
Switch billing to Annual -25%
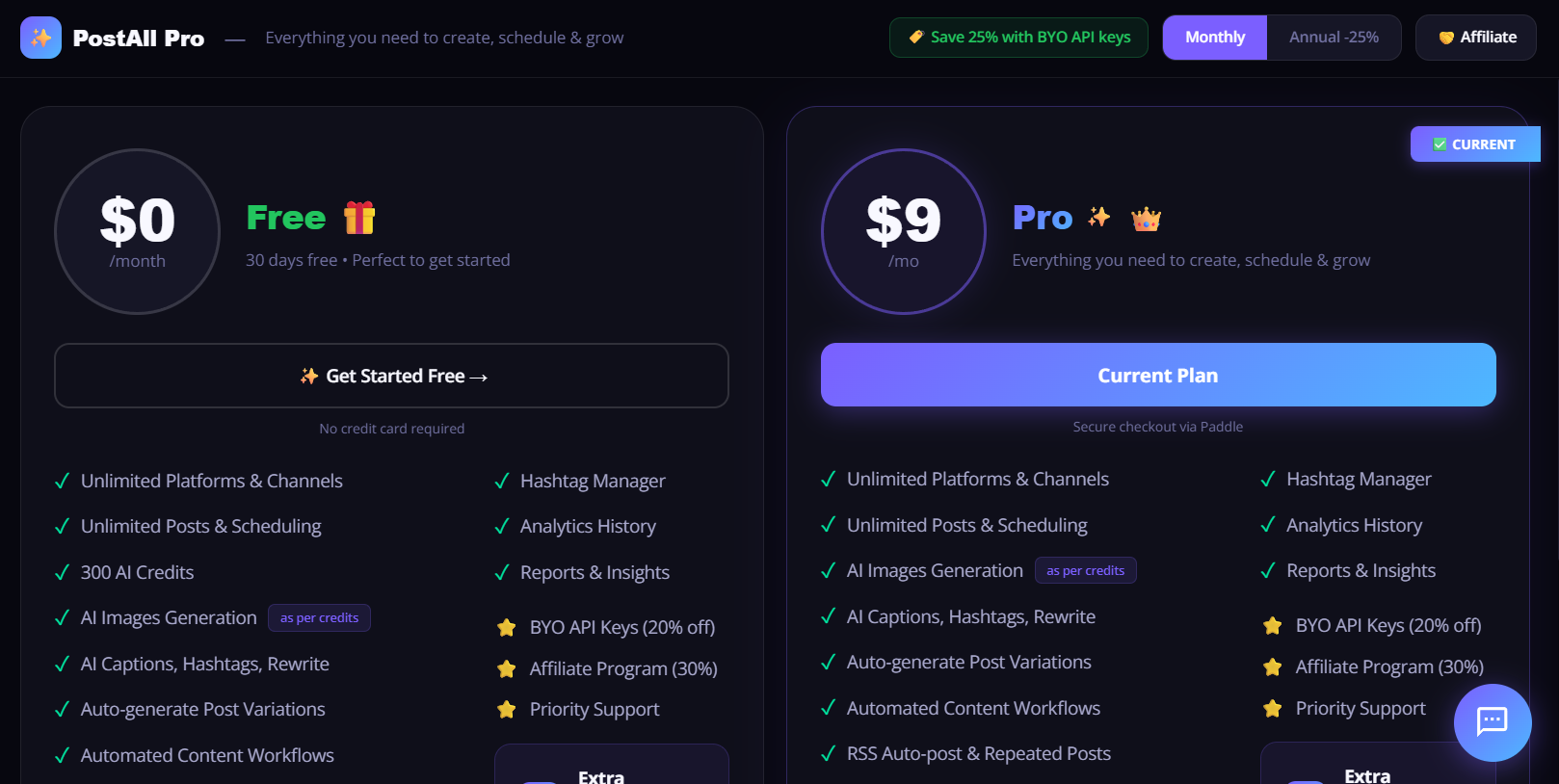[1334, 38]
